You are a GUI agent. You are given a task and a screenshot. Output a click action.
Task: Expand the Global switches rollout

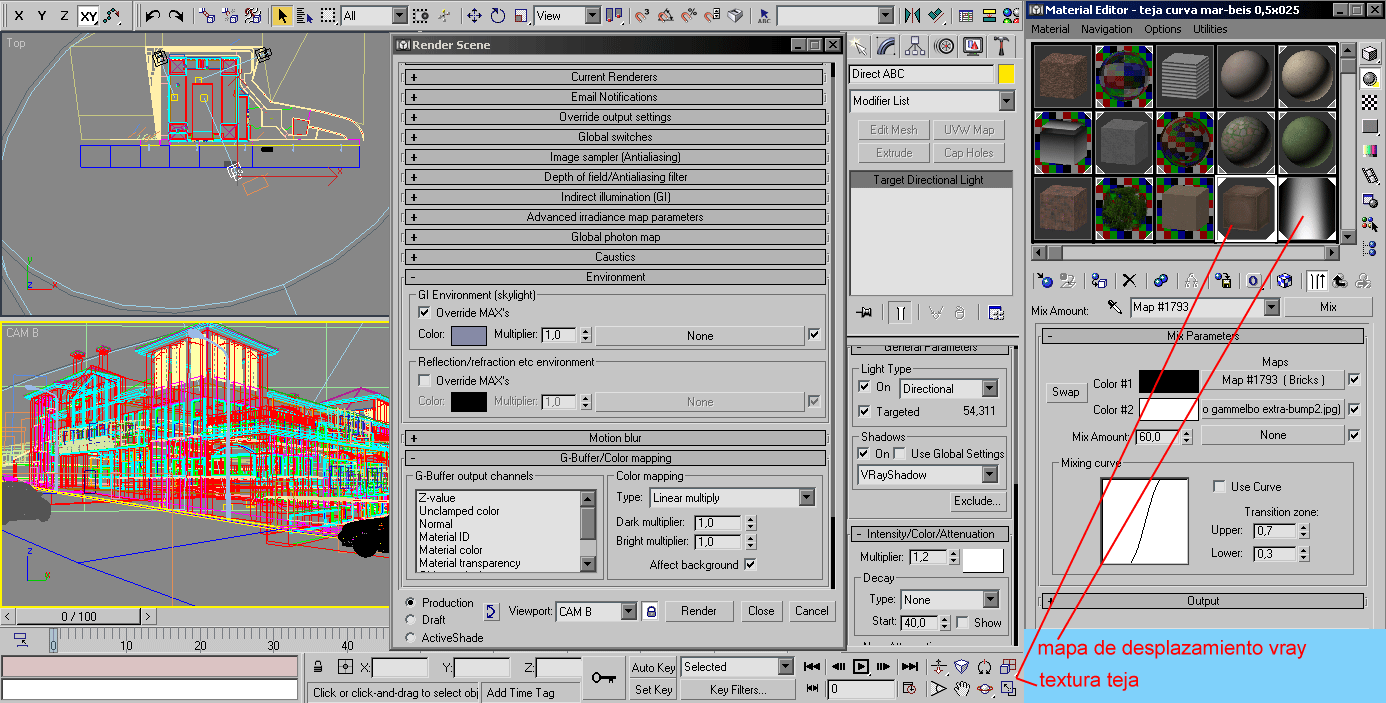point(615,137)
